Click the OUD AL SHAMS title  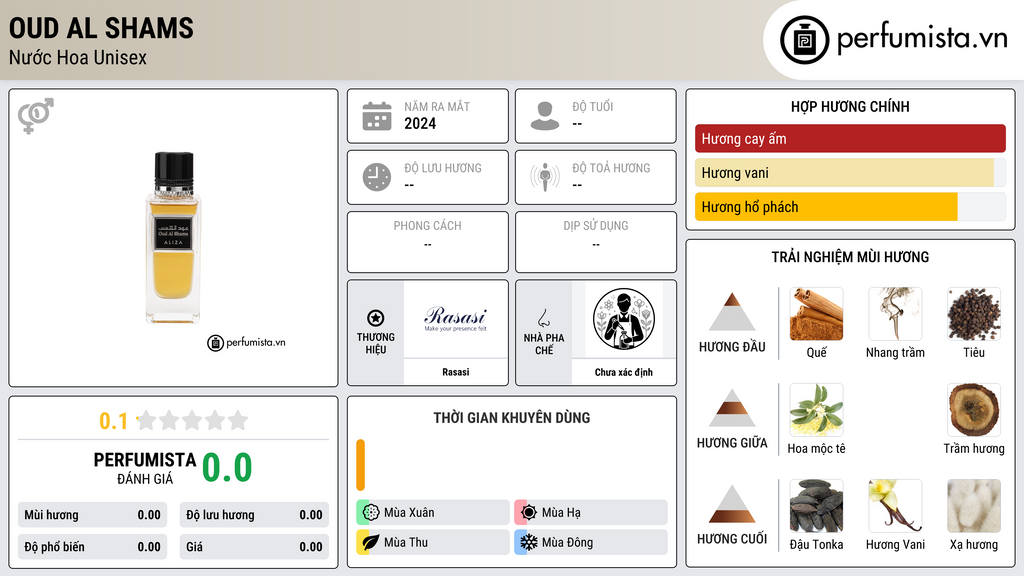(101, 28)
